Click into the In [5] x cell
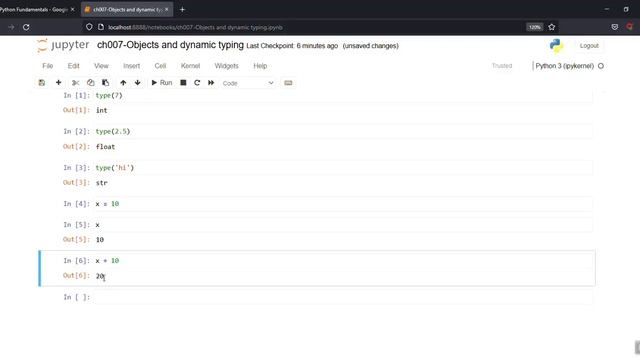This screenshot has height=360, width=640. click(343, 225)
